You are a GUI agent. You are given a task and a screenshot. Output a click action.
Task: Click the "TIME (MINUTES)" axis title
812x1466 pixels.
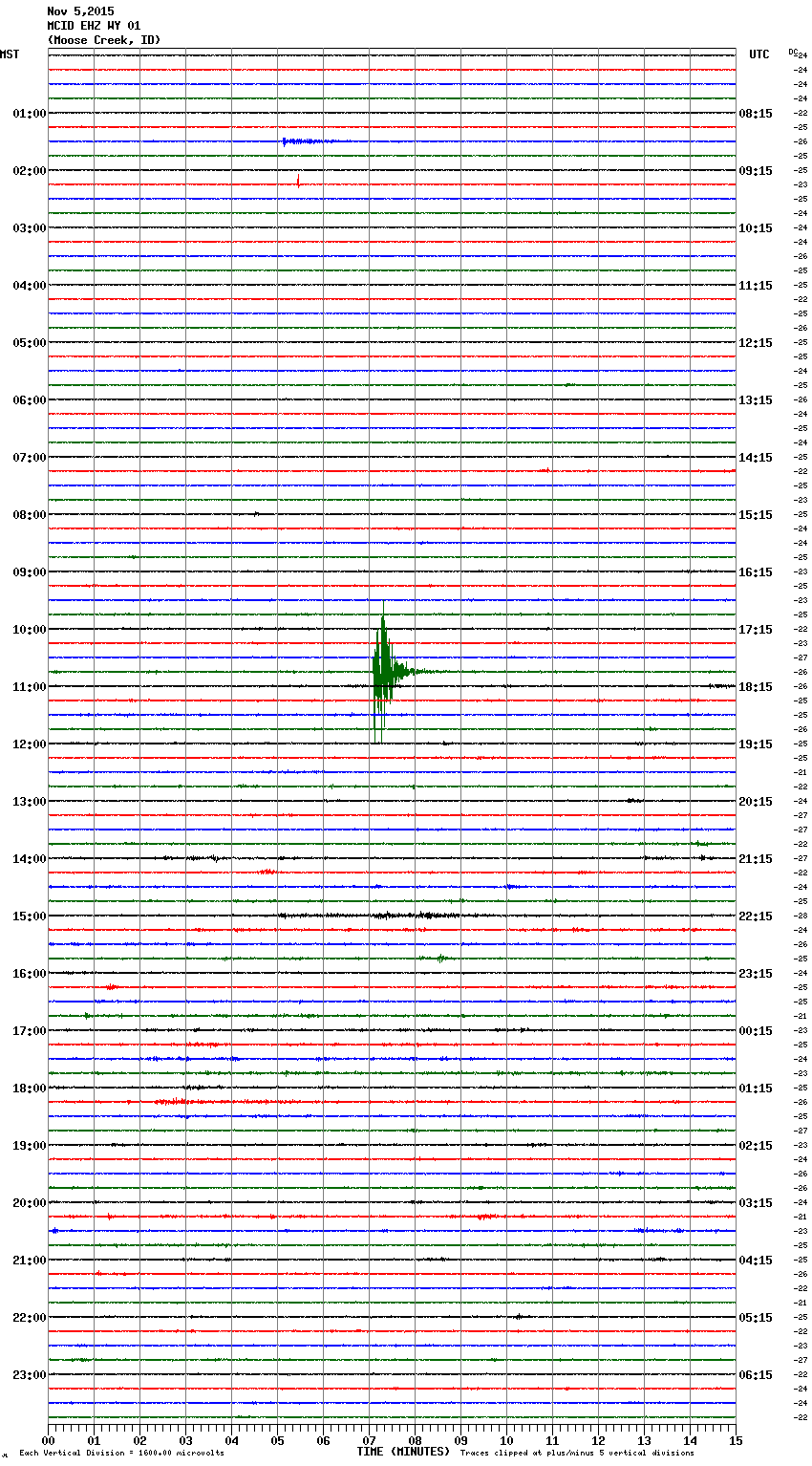pos(403,1452)
